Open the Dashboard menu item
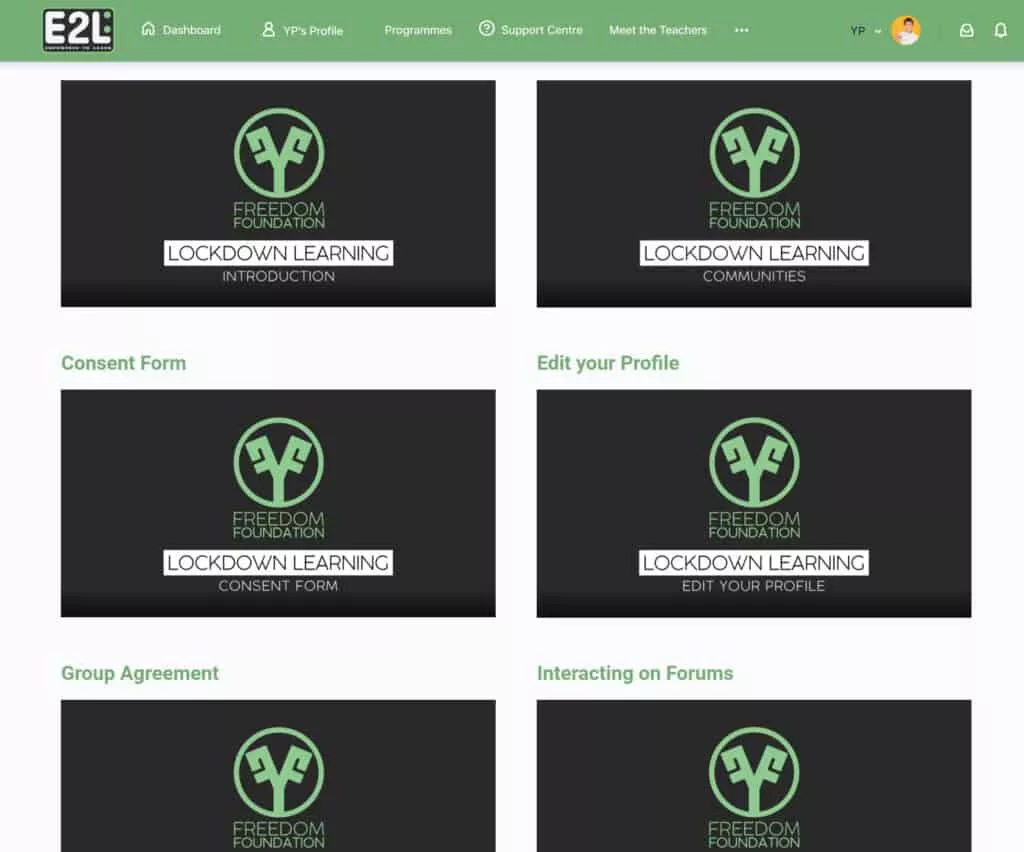The image size is (1024, 852). (191, 30)
